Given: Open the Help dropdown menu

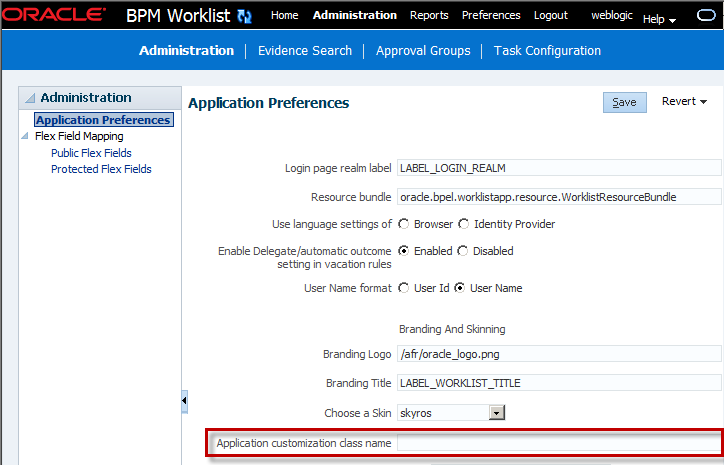Looking at the screenshot, I should (x=659, y=19).
